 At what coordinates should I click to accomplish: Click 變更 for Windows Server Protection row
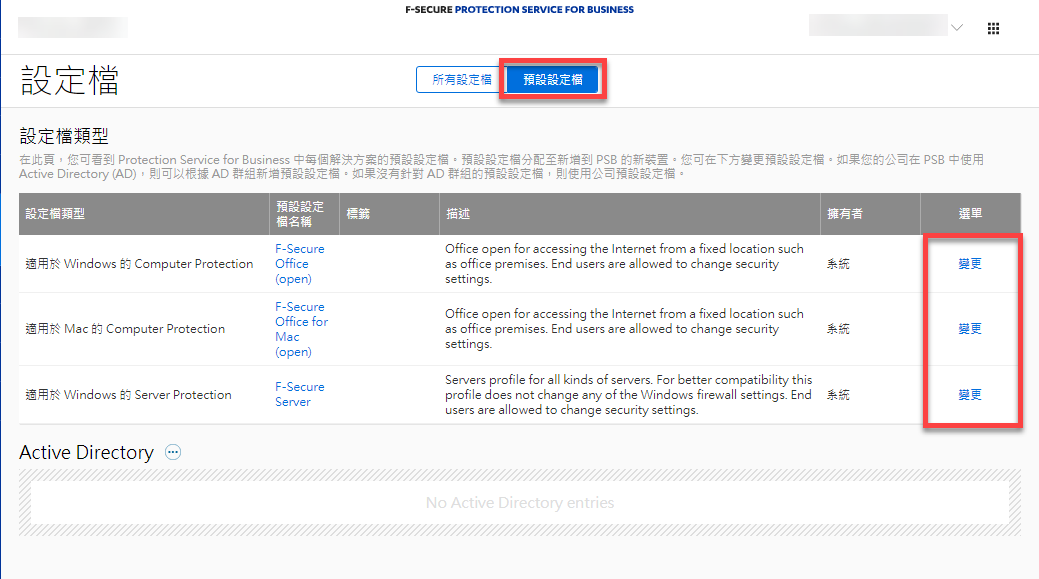pyautogui.click(x=970, y=395)
